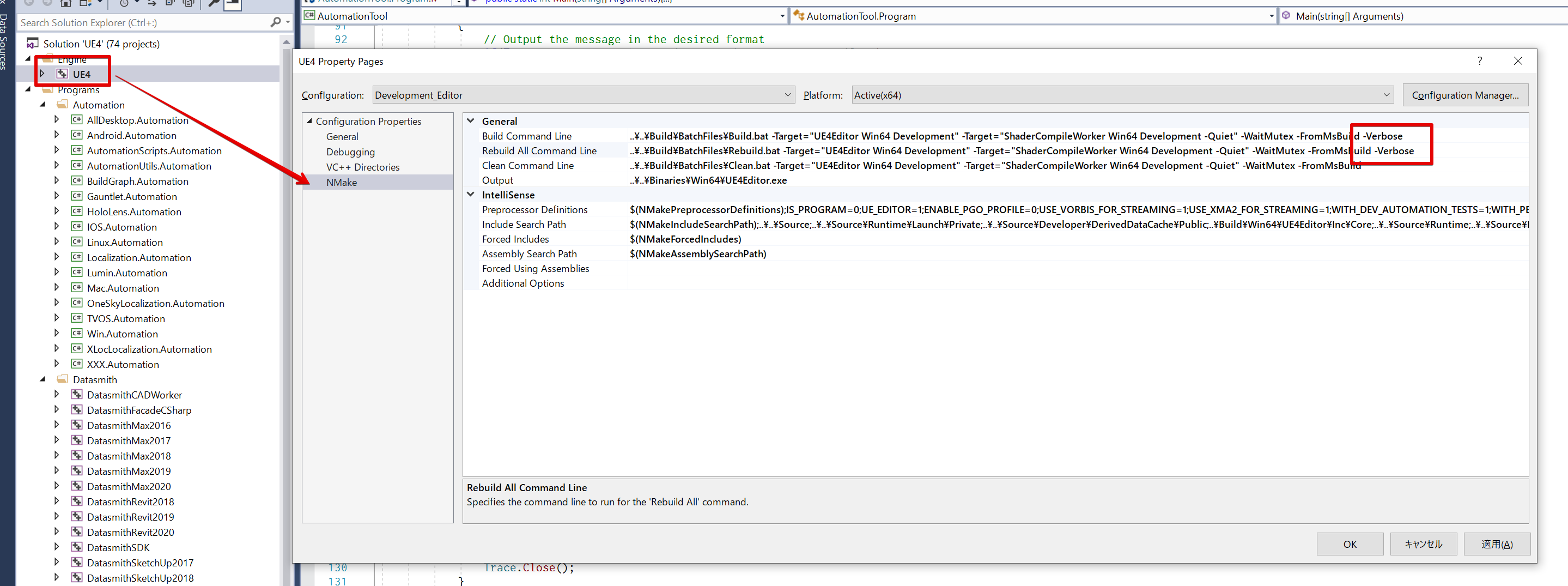Click the DatasmithCADWorker project icon
Viewport: 1568px width, 586px height.
[x=77, y=395]
